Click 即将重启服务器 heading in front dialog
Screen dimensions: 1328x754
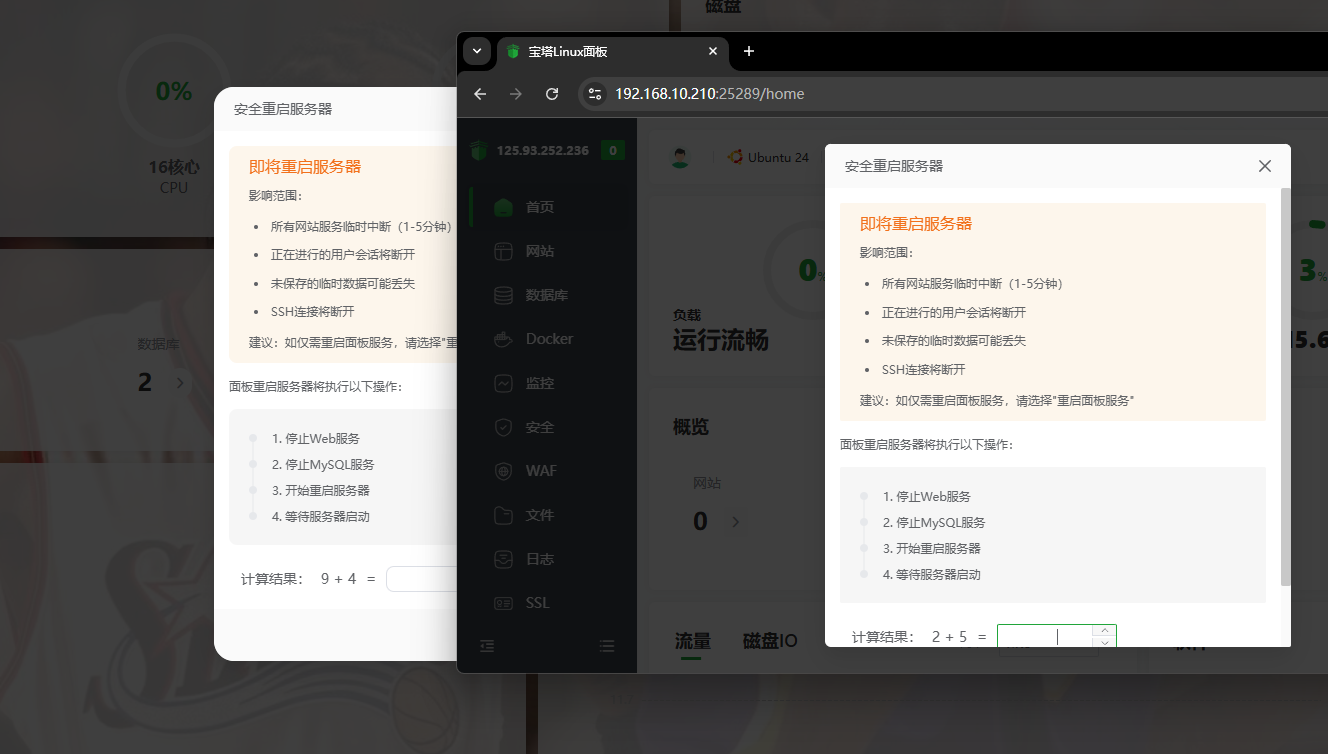[916, 224]
